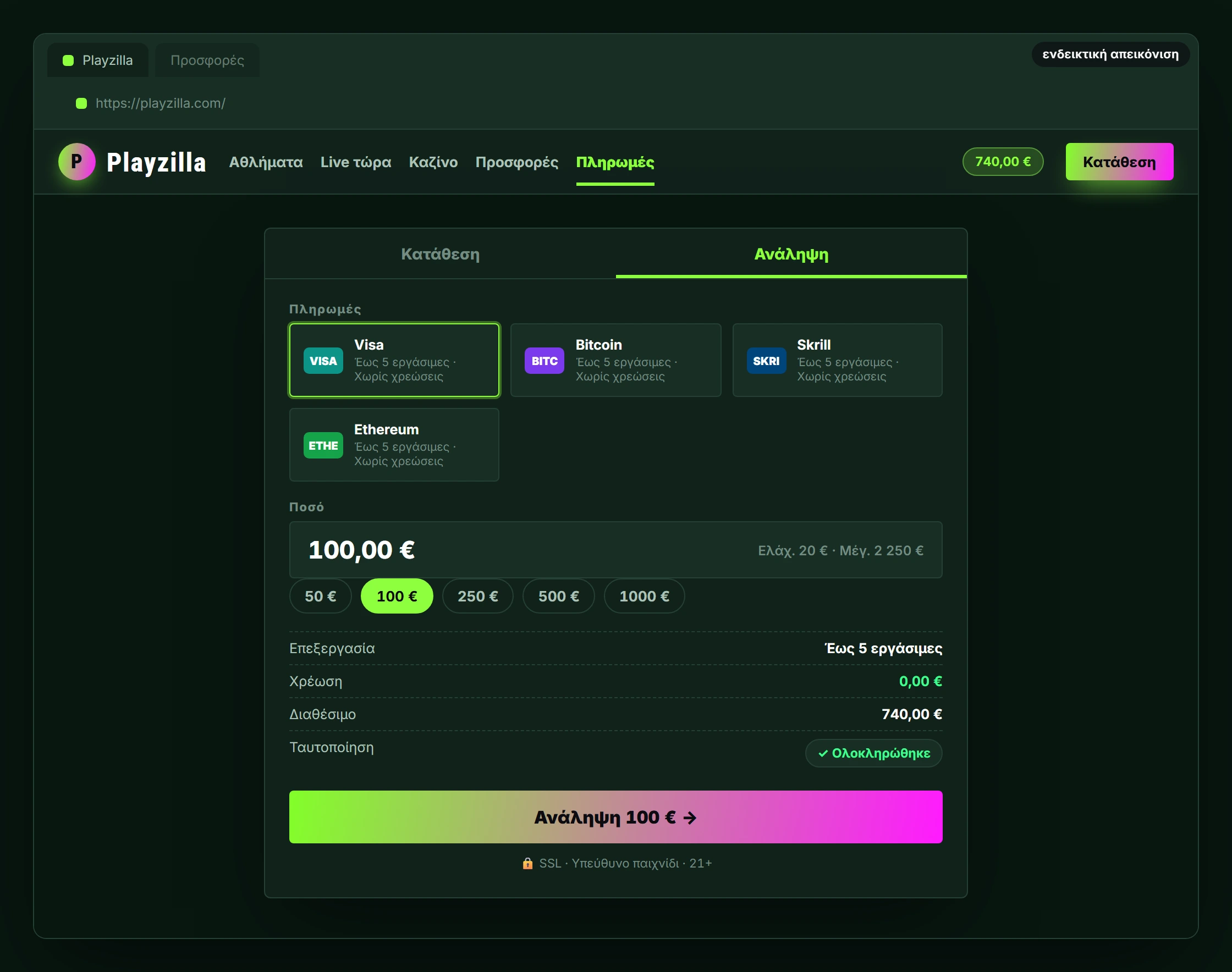The image size is (1232, 972).
Task: Open the Καζίνο navigation item
Action: click(x=433, y=162)
